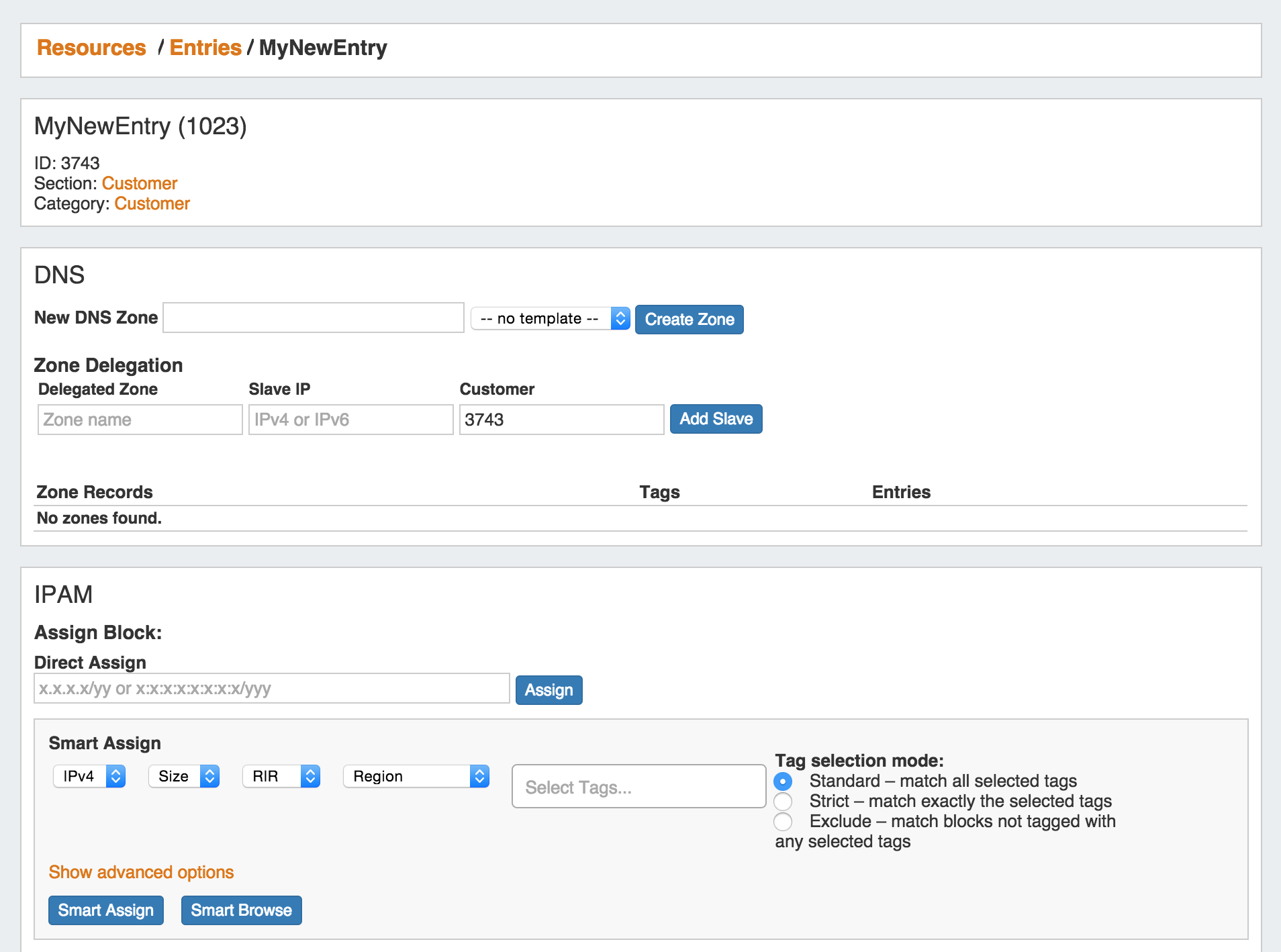This screenshot has width=1281, height=952.
Task: Open the Region dropdown
Action: 416,776
